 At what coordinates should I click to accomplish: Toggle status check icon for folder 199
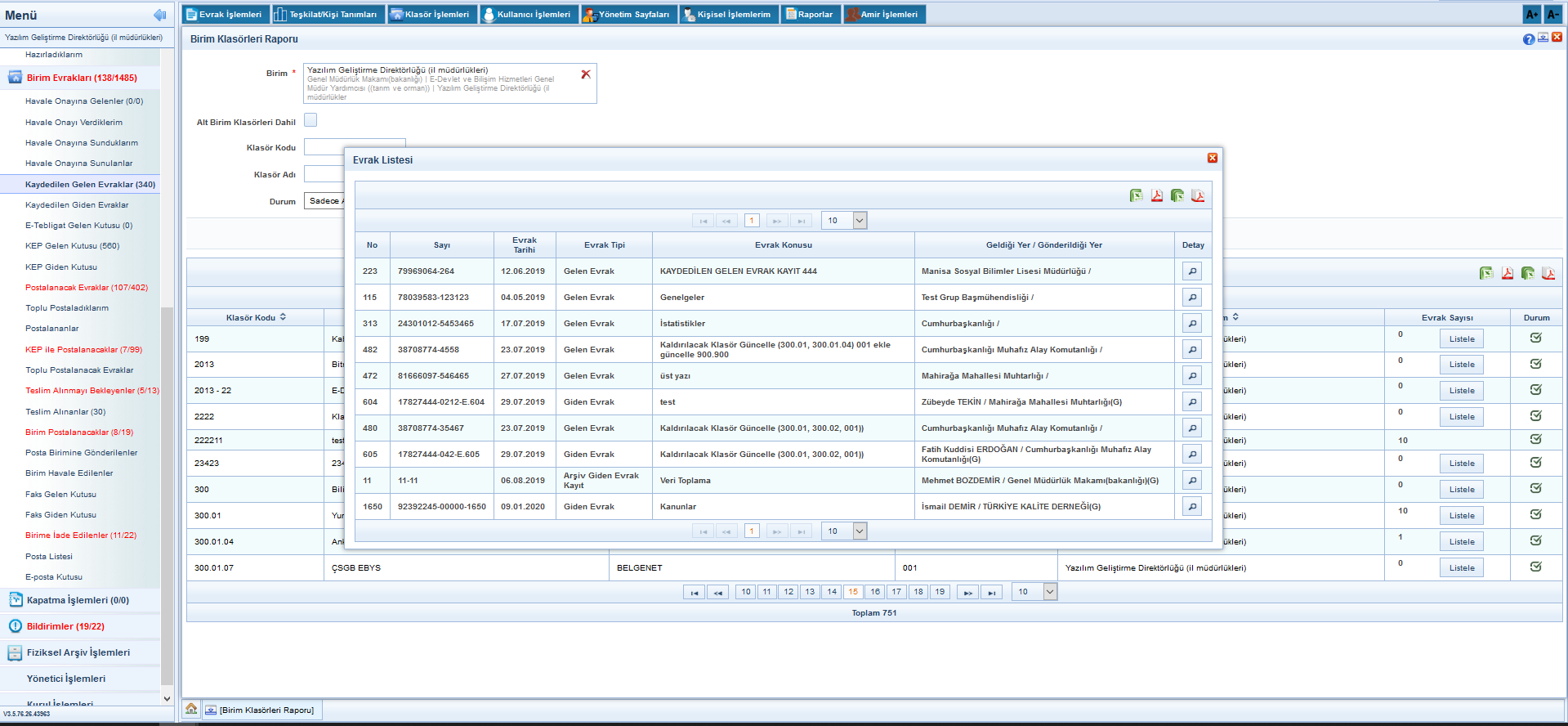click(1535, 338)
